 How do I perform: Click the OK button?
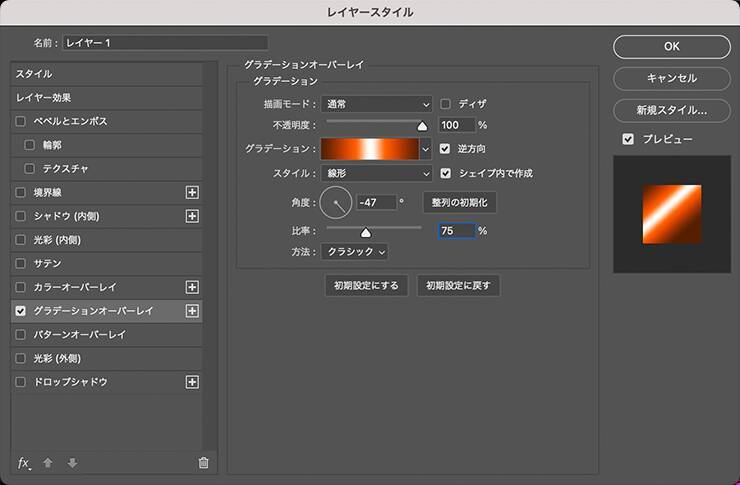671,46
